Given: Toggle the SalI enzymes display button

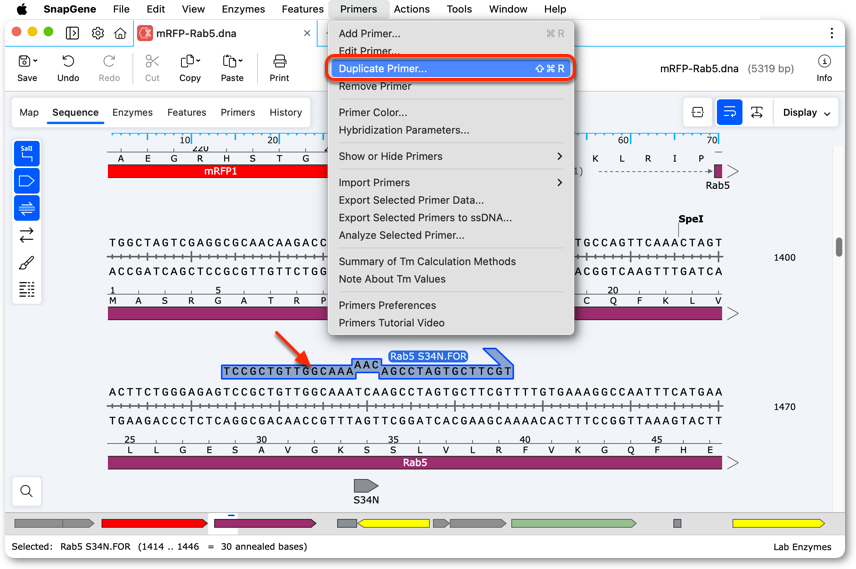Looking at the screenshot, I should tap(27, 153).
